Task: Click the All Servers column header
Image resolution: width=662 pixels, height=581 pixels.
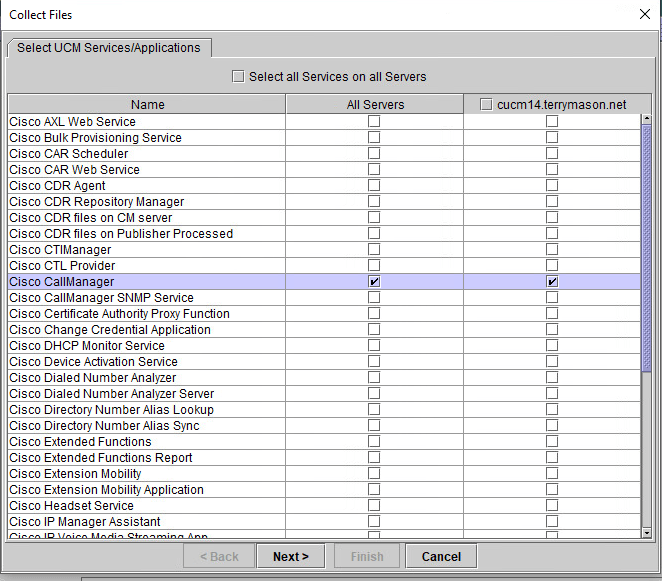Action: (375, 104)
